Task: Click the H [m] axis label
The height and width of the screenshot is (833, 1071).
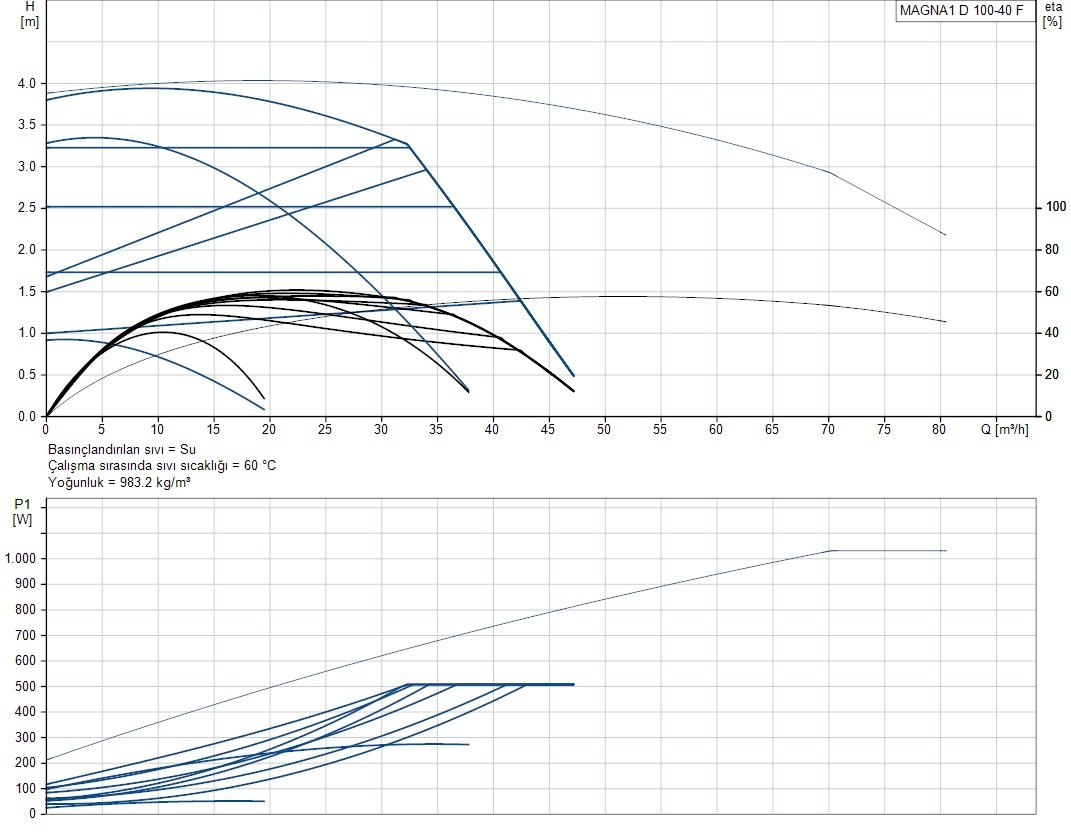Action: [30, 14]
